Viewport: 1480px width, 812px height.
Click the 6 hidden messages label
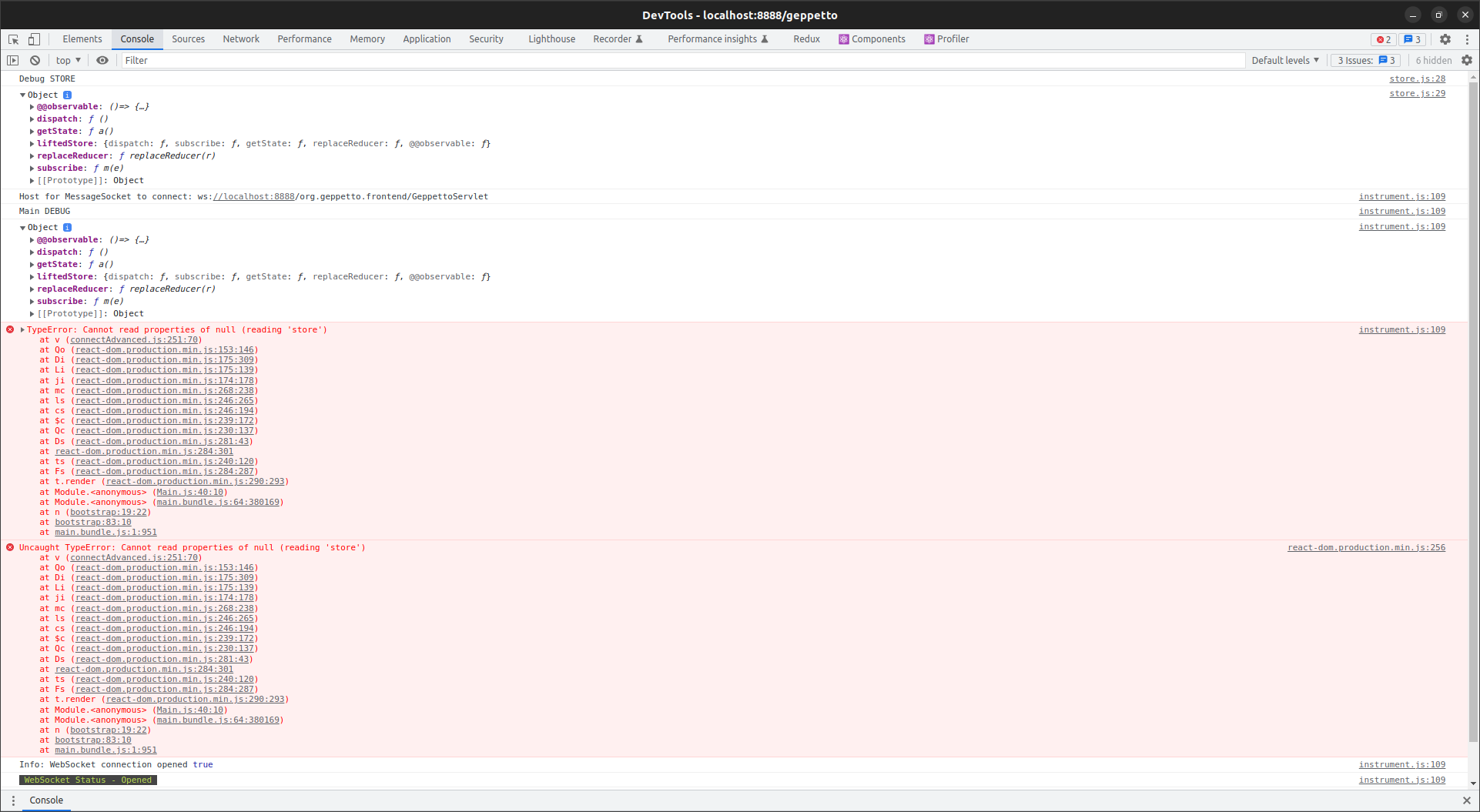tap(1433, 60)
